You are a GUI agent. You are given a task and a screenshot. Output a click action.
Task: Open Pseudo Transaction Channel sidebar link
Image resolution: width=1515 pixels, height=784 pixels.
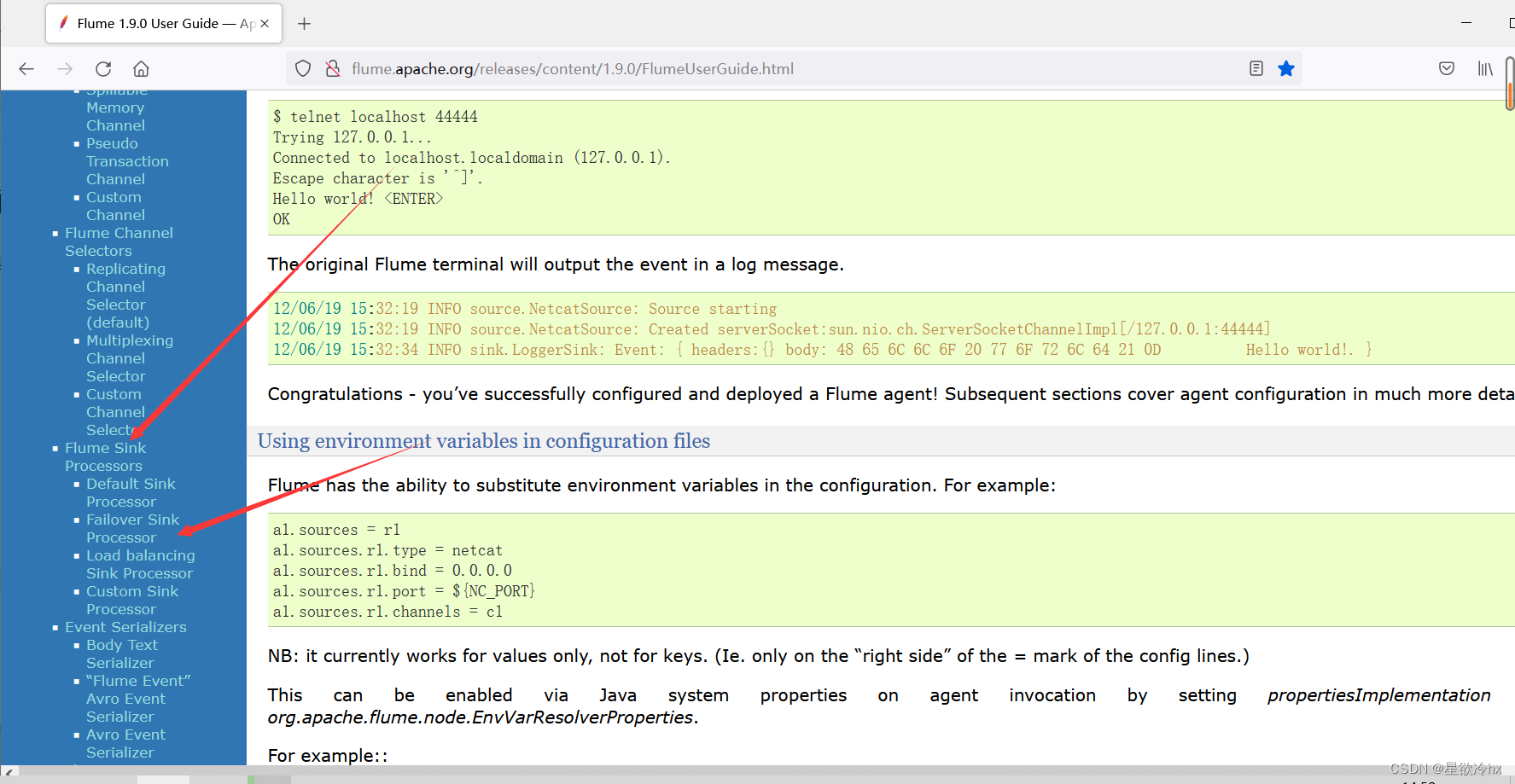click(x=127, y=161)
